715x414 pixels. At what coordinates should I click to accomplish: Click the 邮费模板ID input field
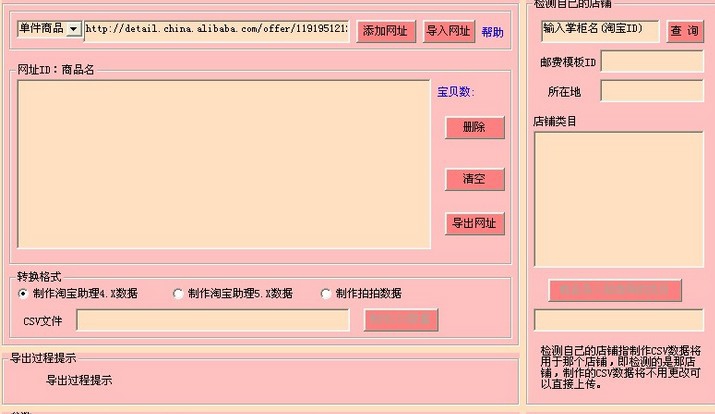(x=652, y=62)
